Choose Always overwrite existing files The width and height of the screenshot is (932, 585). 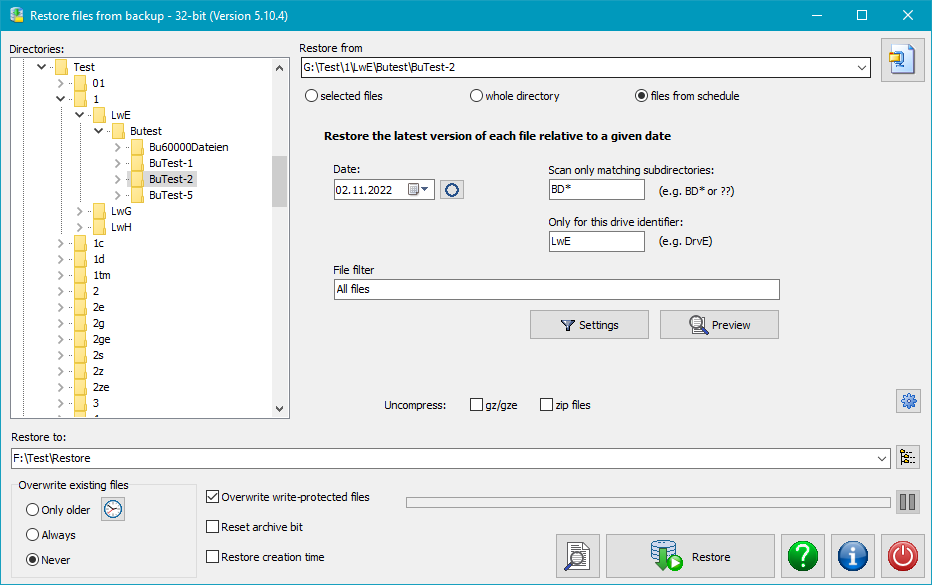tap(33, 535)
